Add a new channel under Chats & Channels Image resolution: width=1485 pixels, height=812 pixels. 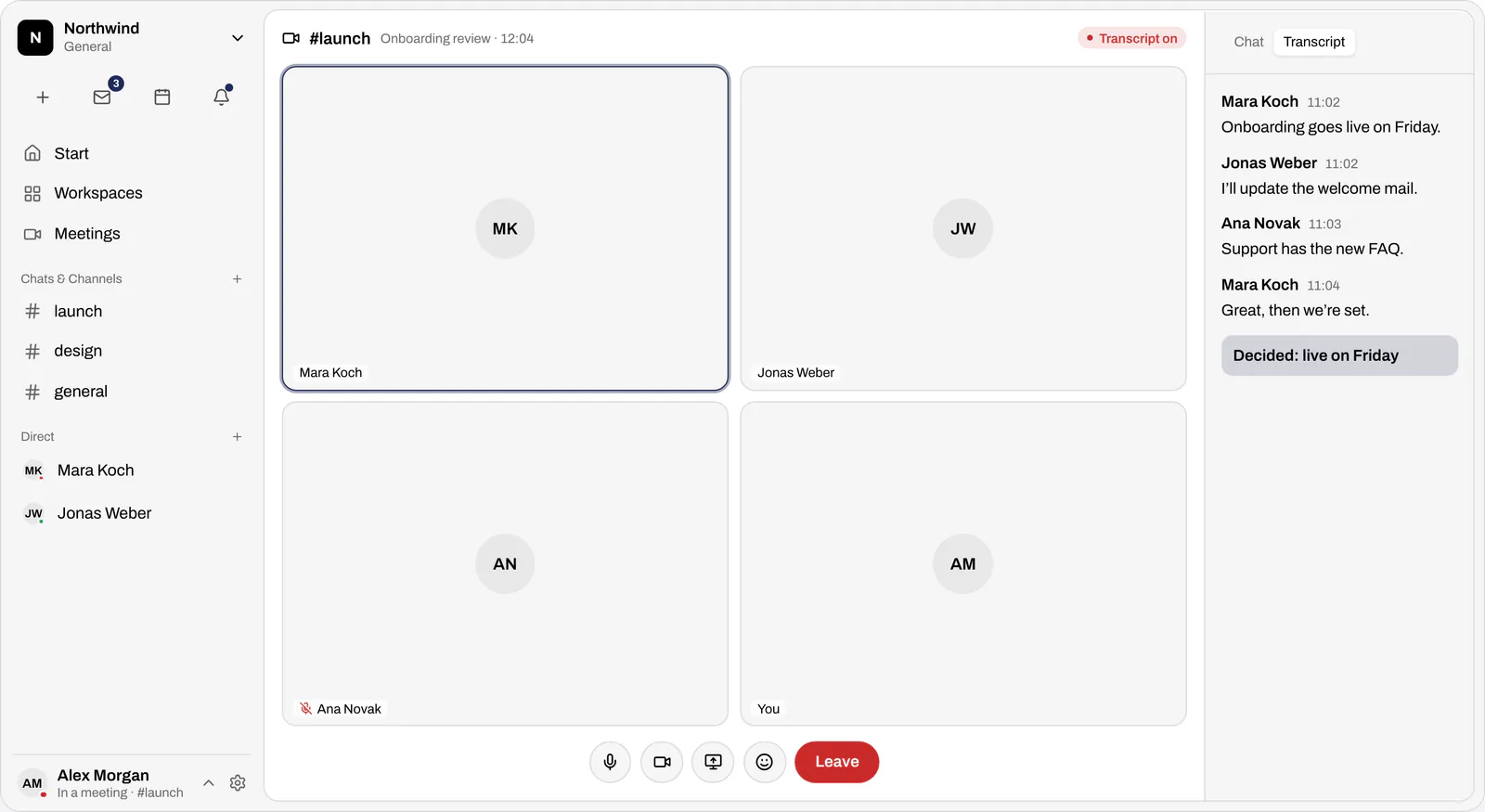point(238,278)
